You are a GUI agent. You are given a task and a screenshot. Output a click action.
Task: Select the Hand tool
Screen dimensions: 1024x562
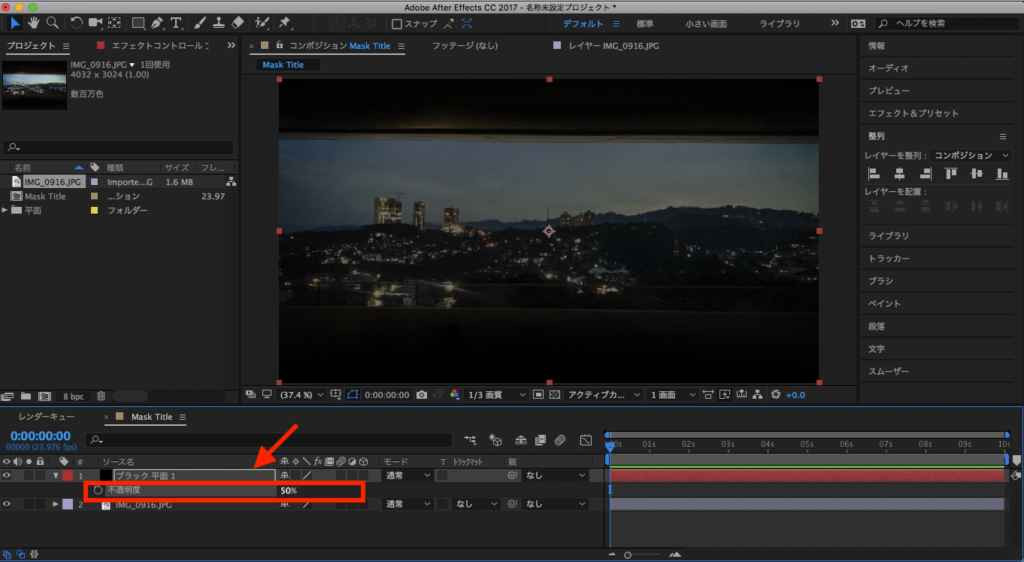(x=34, y=23)
